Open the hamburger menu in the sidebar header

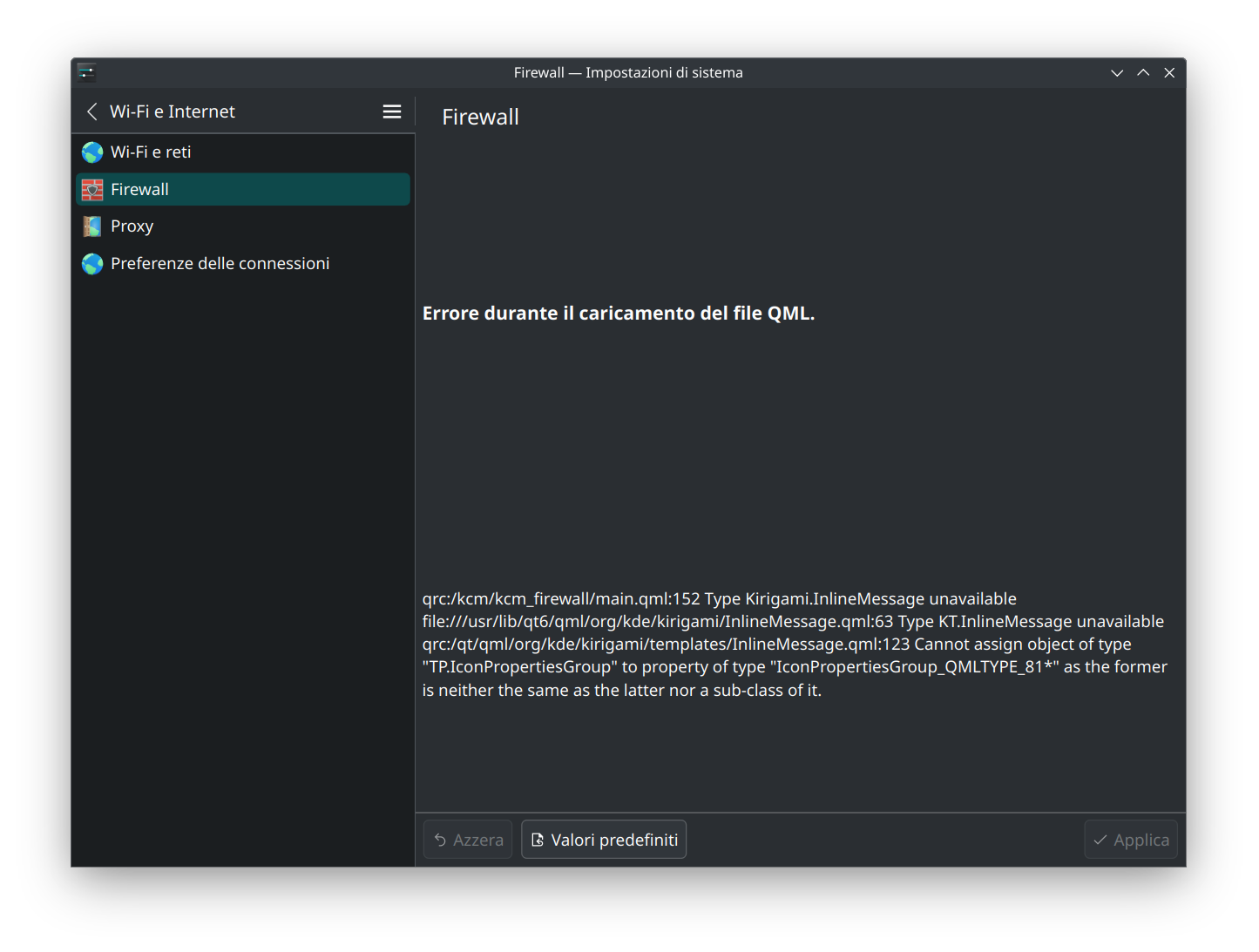[392, 111]
